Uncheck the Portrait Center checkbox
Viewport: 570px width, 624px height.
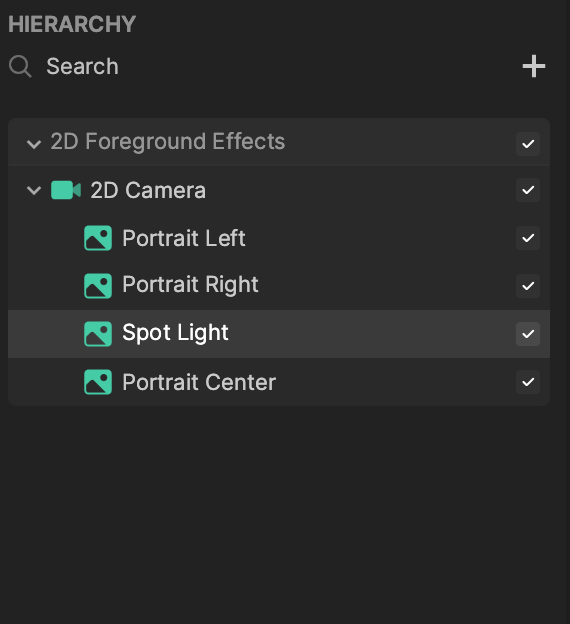pos(528,382)
